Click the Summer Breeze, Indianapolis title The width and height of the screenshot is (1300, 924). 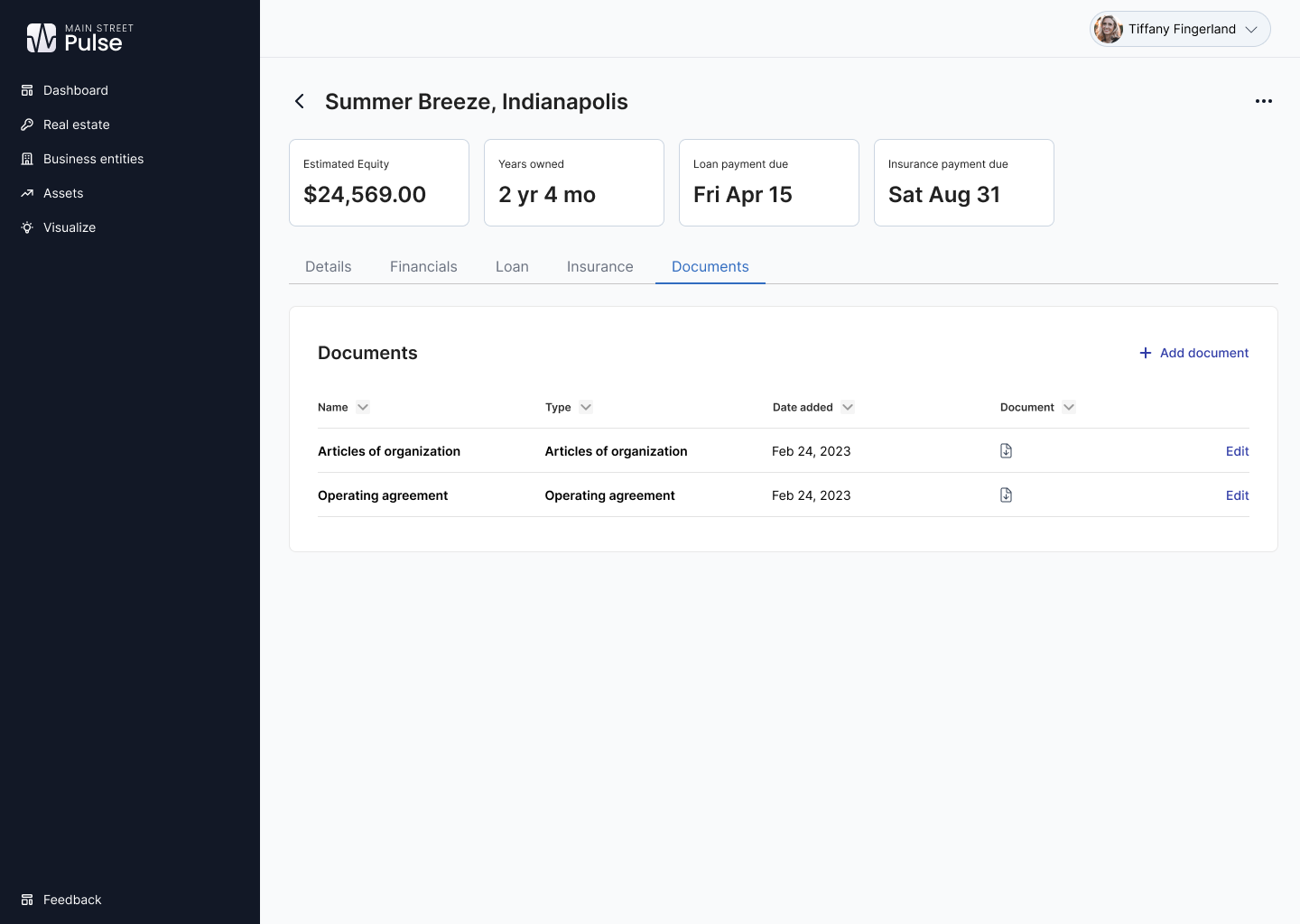(x=477, y=101)
